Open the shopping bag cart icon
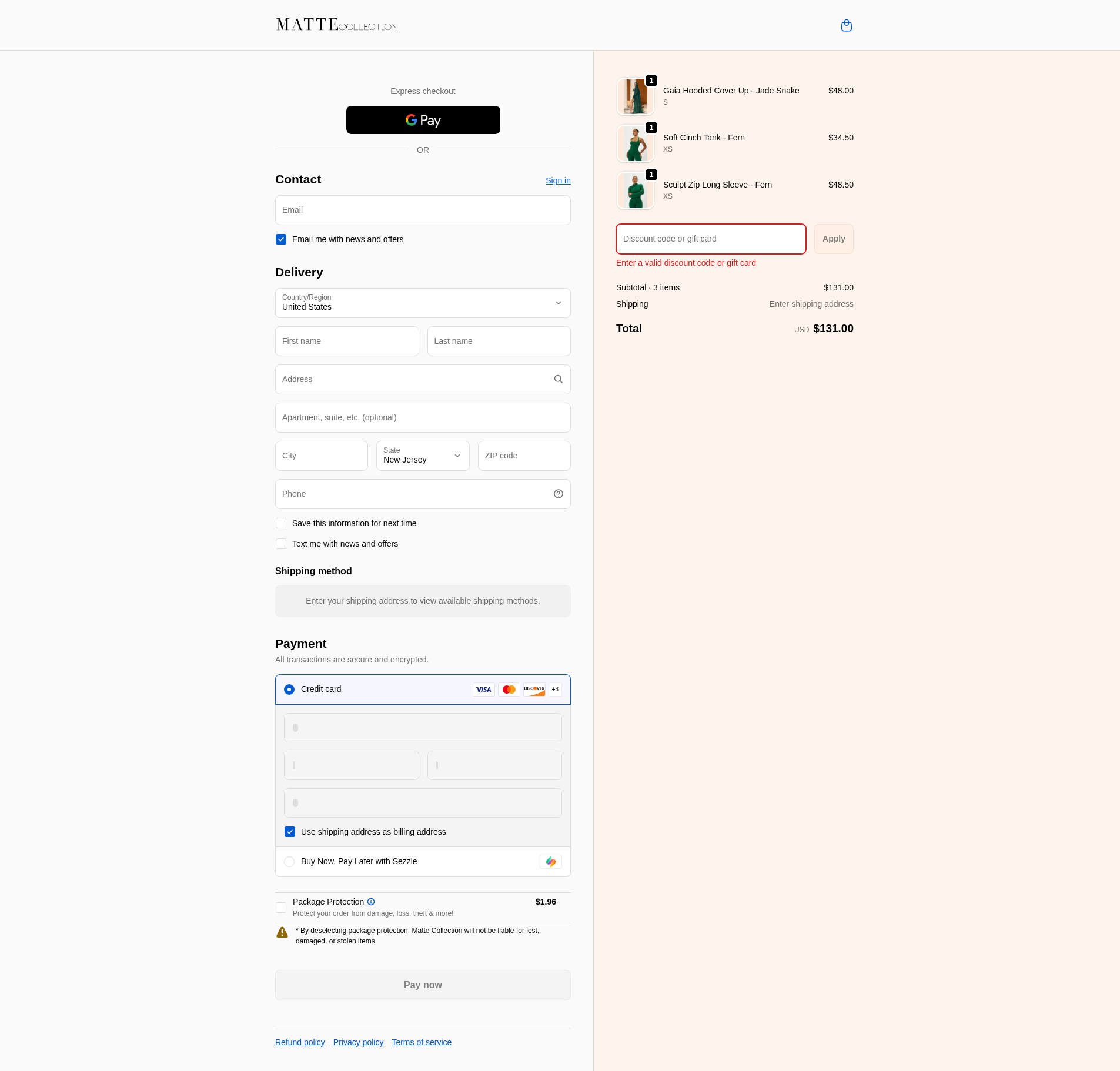 [846, 25]
